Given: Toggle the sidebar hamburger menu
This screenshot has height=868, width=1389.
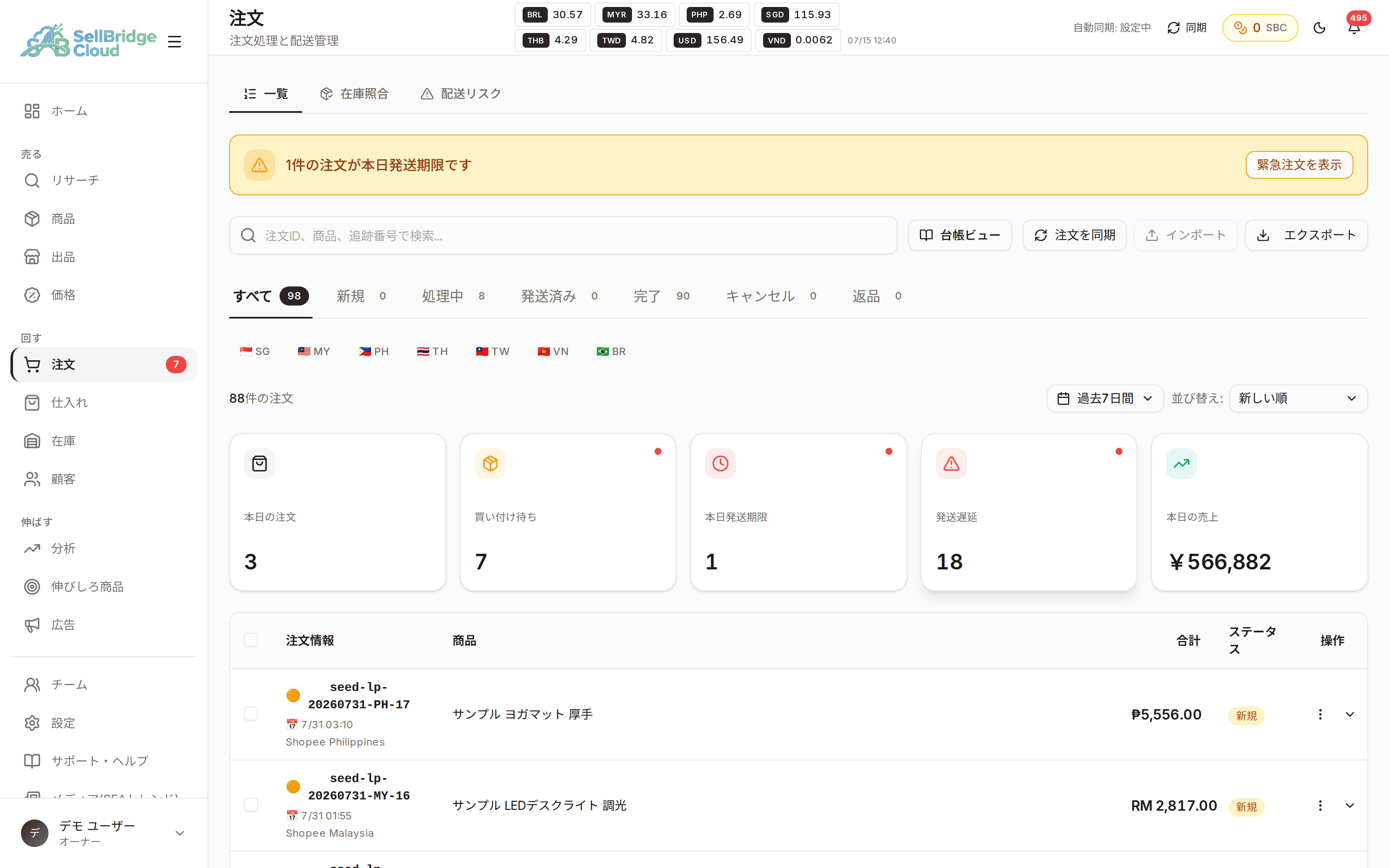Looking at the screenshot, I should pos(174,42).
